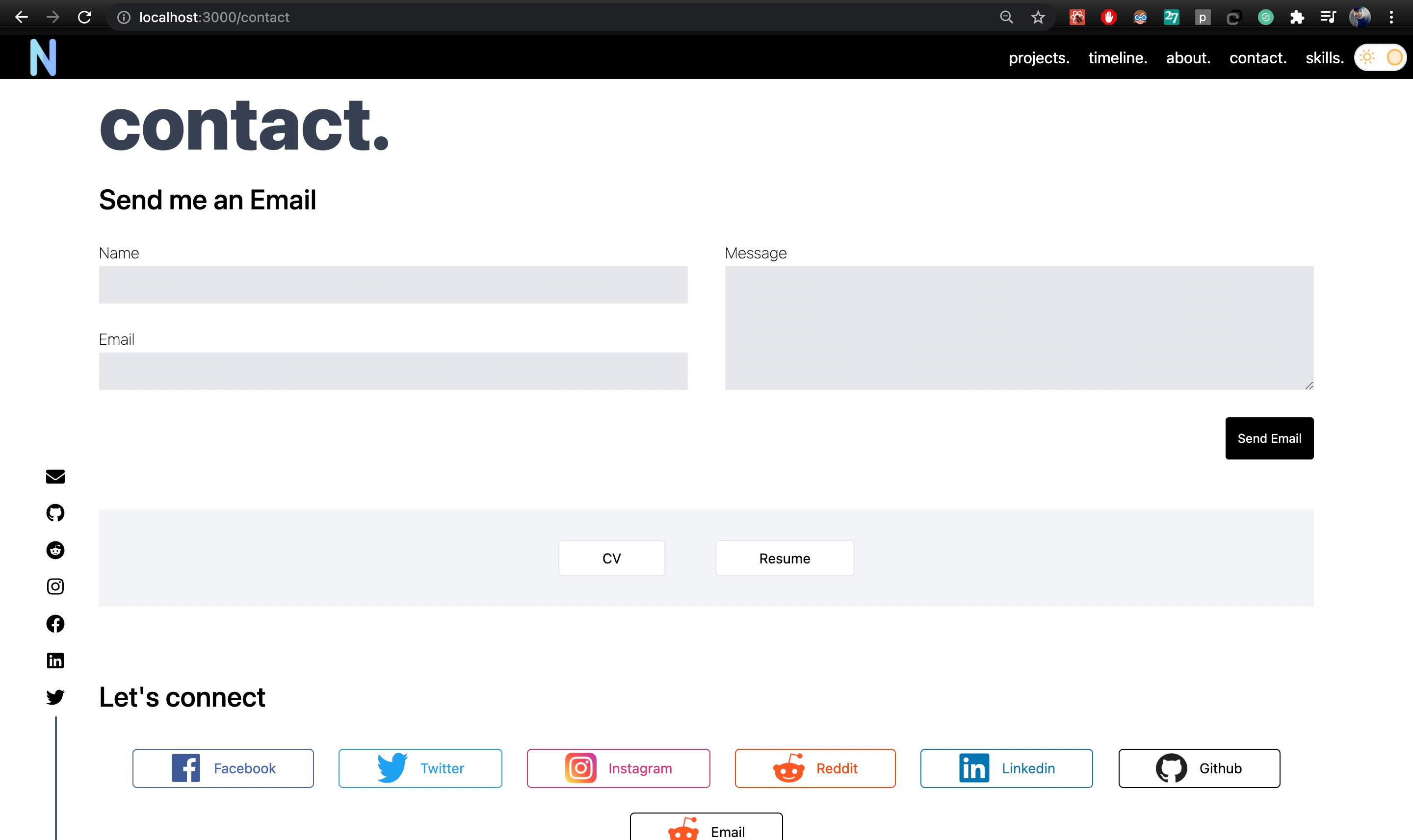Open the Twitter sidebar icon

(55, 697)
